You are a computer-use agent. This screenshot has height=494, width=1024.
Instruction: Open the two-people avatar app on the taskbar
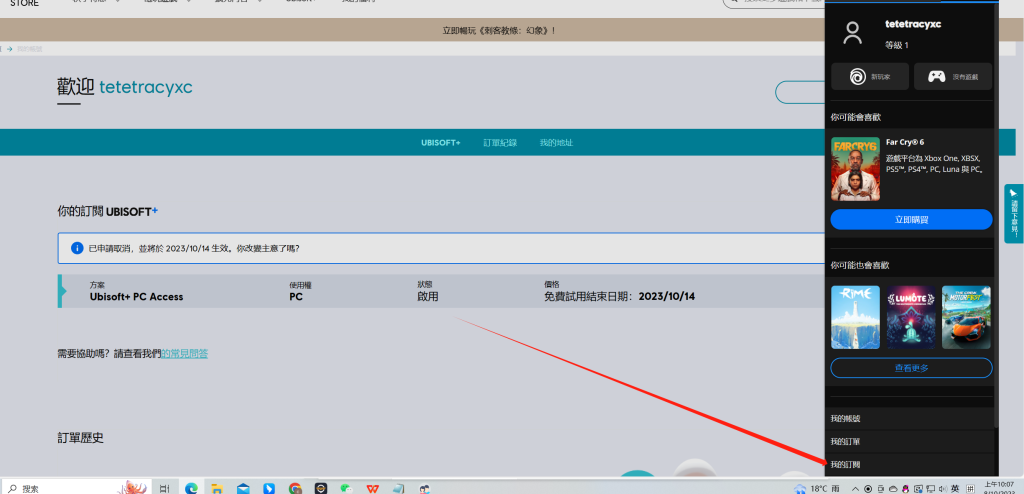[424, 489]
